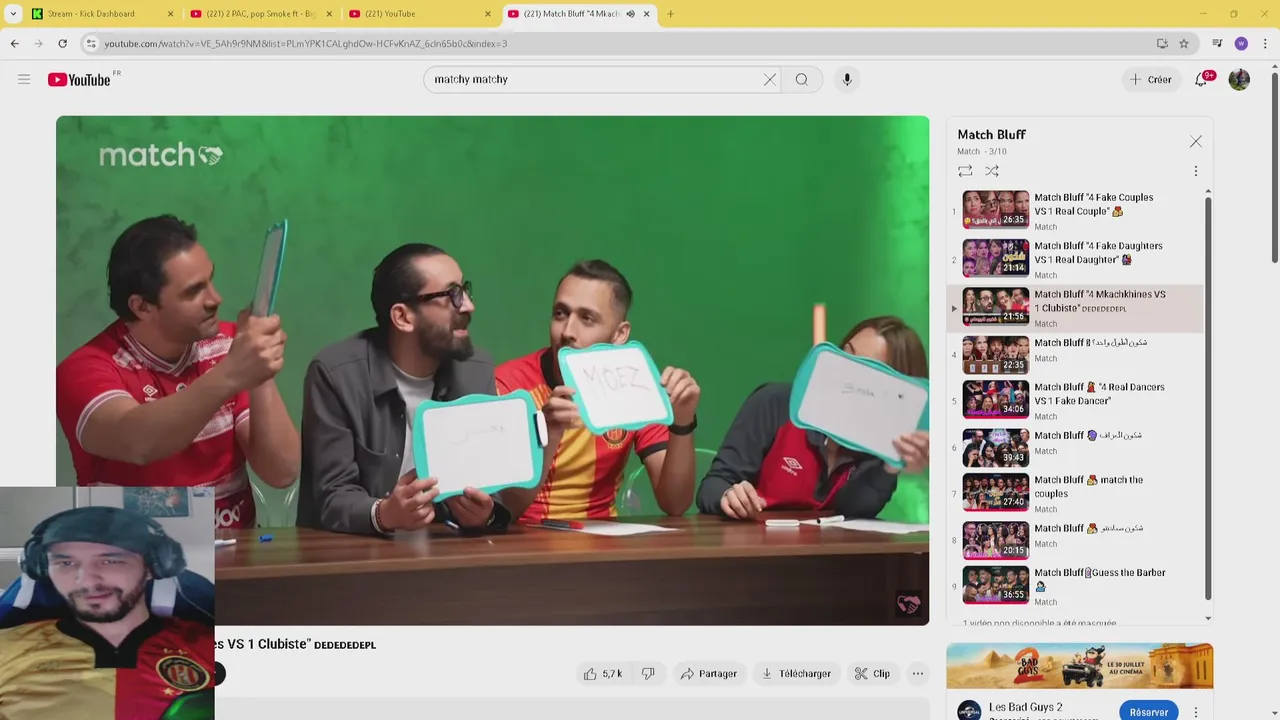
Task: Open Chrome three-dot menu
Action: coord(1265,43)
